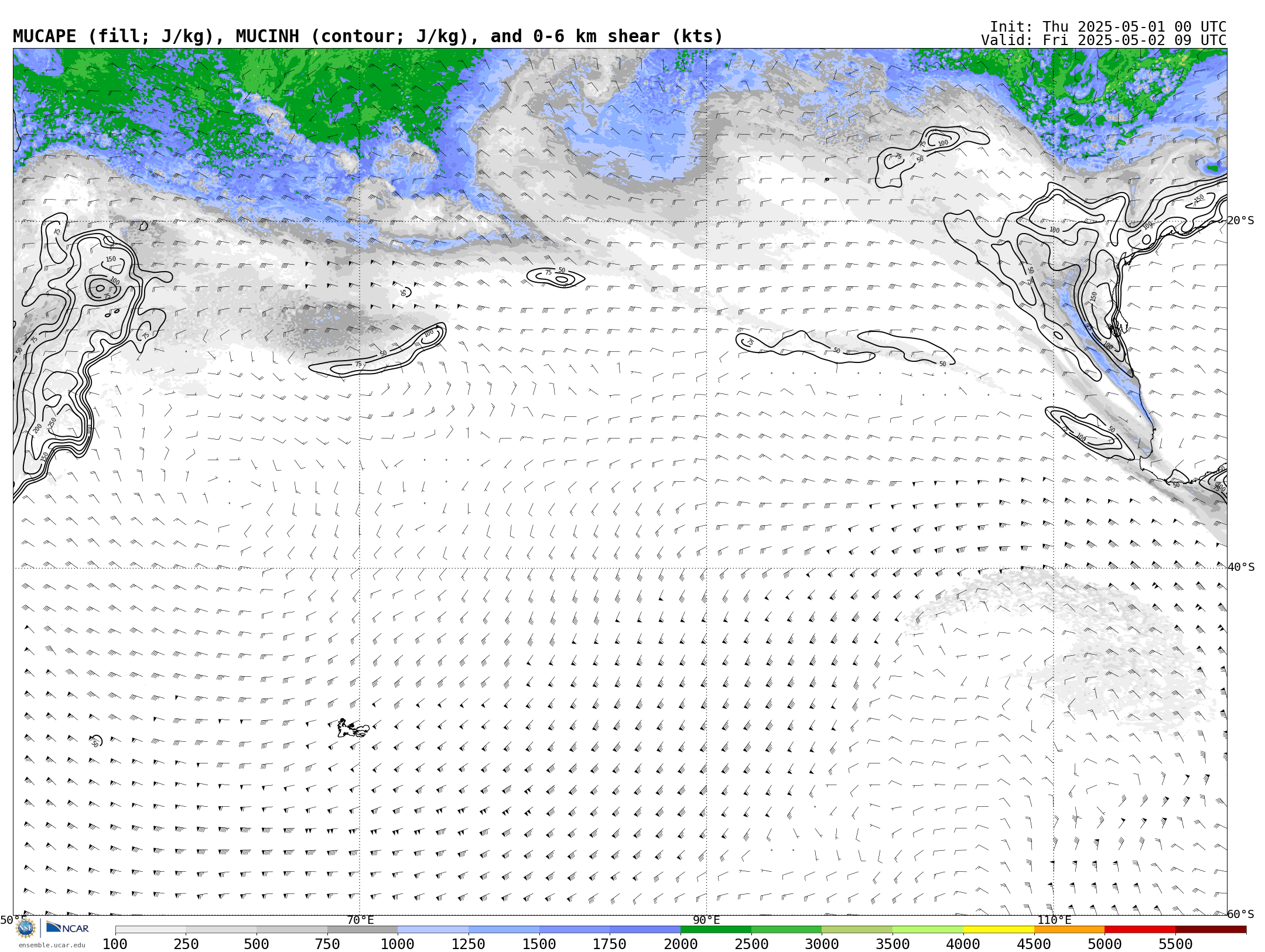Click the gray 500–750 colorbar segment
Screen dimensions: 1265x952
tap(292, 930)
